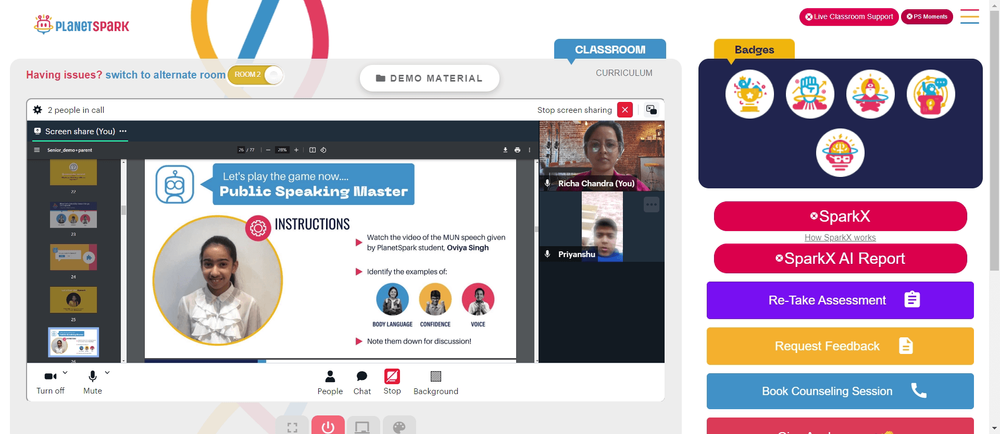Click the red power button
The width and height of the screenshot is (1000, 434).
coord(328,426)
